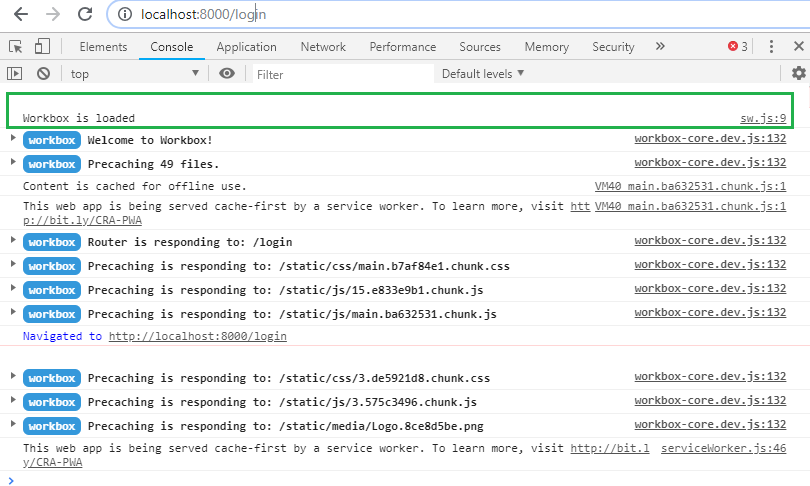Expand the 15.e833e9b1.chunk.js log entry
This screenshot has width=810, height=486.
coord(13,288)
